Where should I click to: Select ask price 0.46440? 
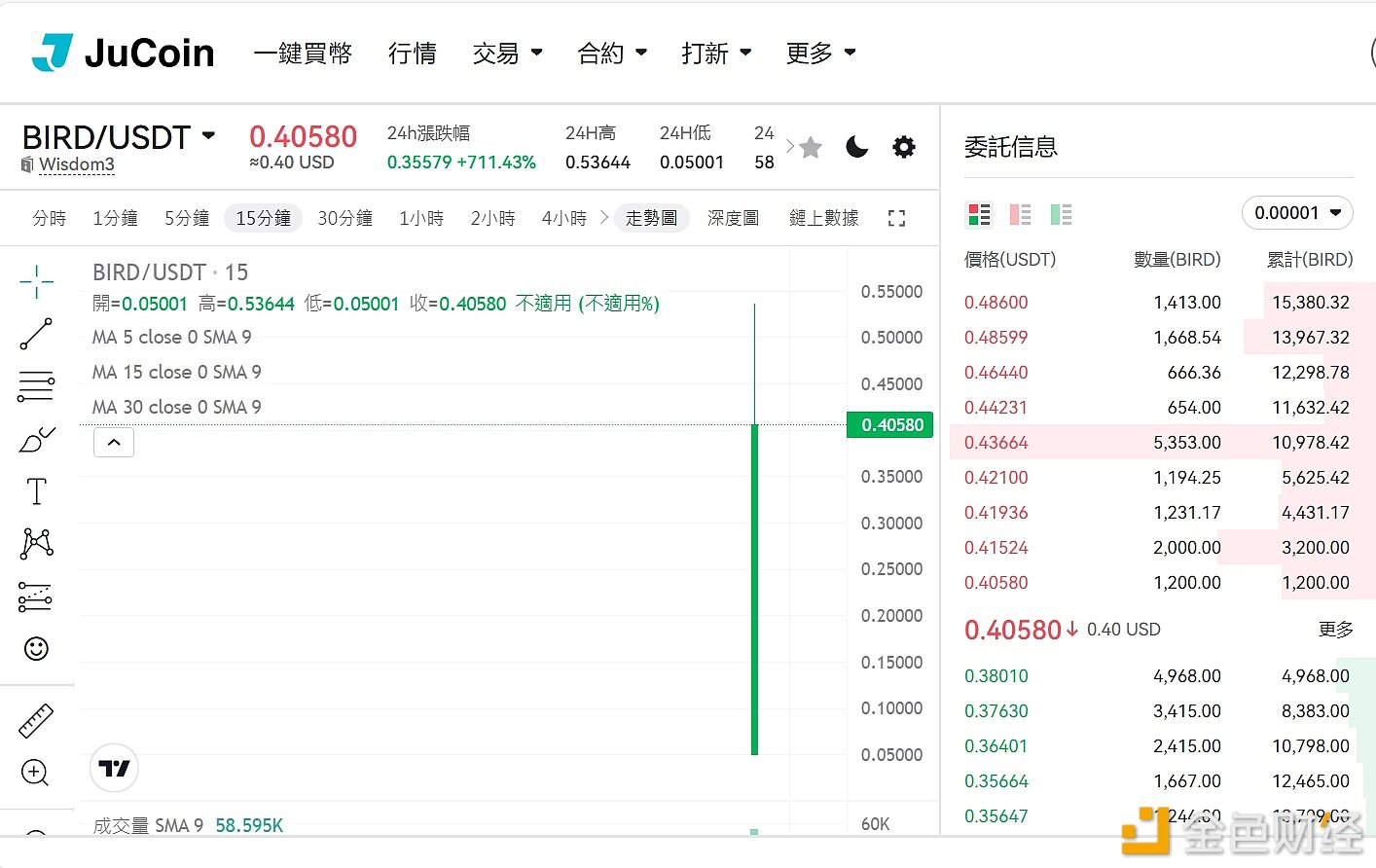996,372
